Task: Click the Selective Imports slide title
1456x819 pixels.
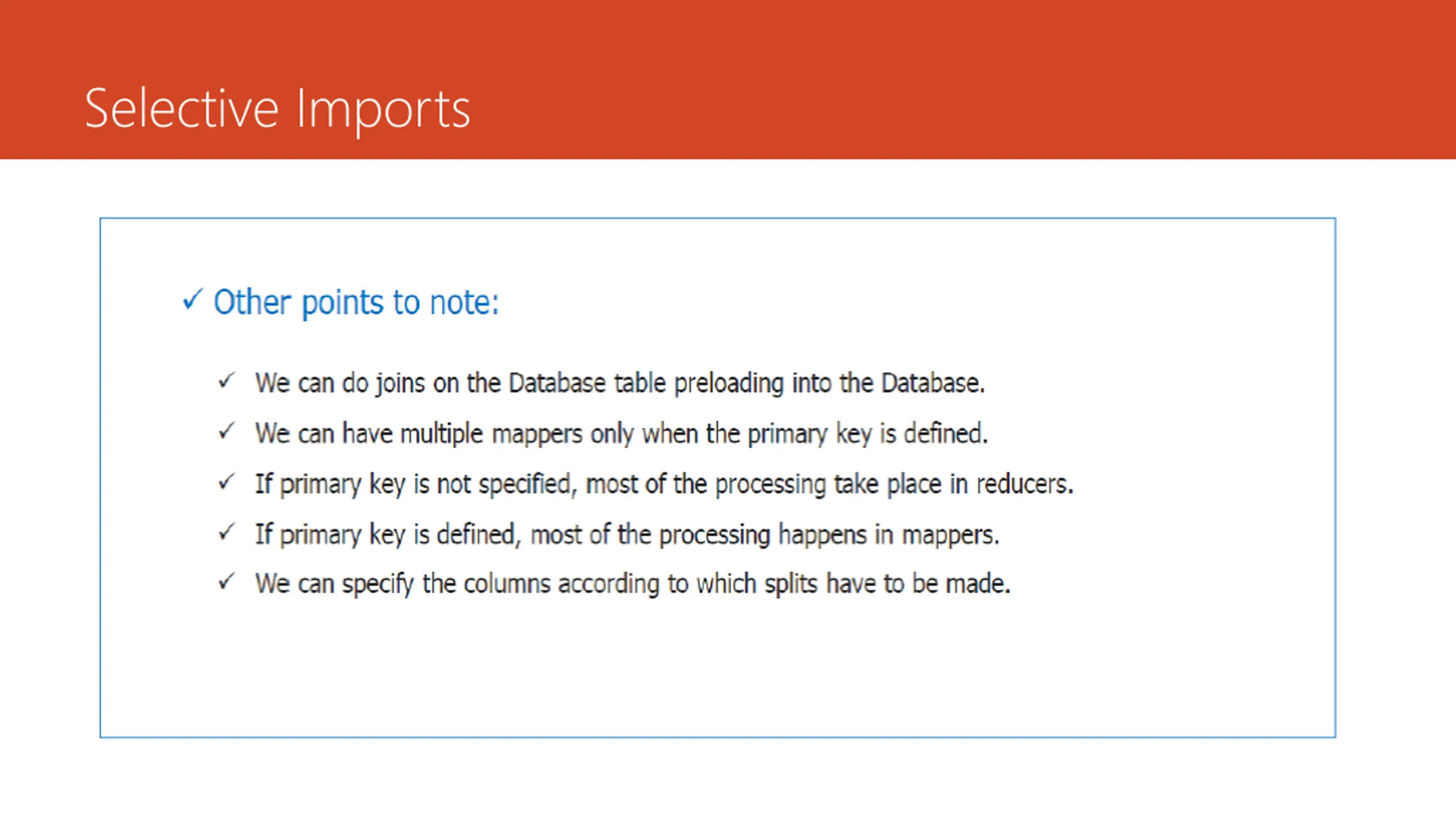Action: (278, 109)
